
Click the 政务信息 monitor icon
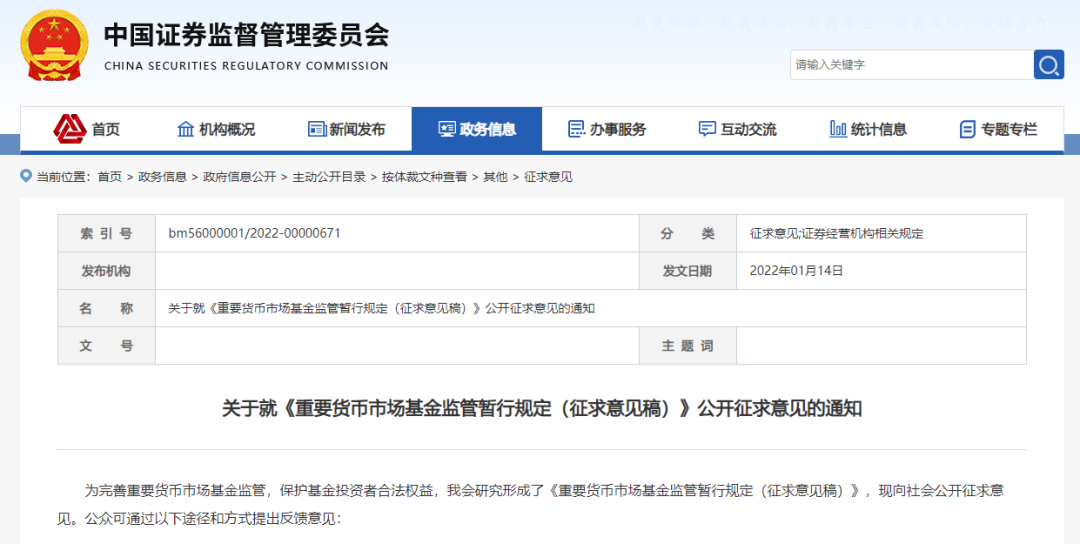click(447, 129)
